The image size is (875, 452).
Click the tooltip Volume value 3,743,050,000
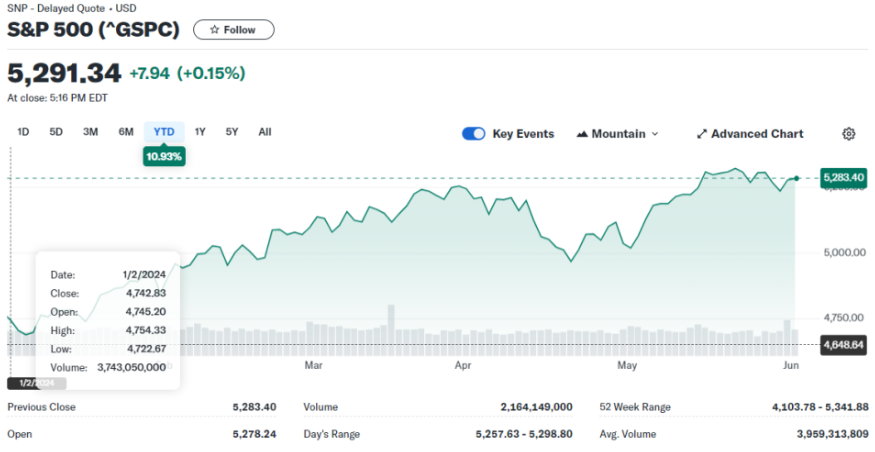[x=132, y=367]
